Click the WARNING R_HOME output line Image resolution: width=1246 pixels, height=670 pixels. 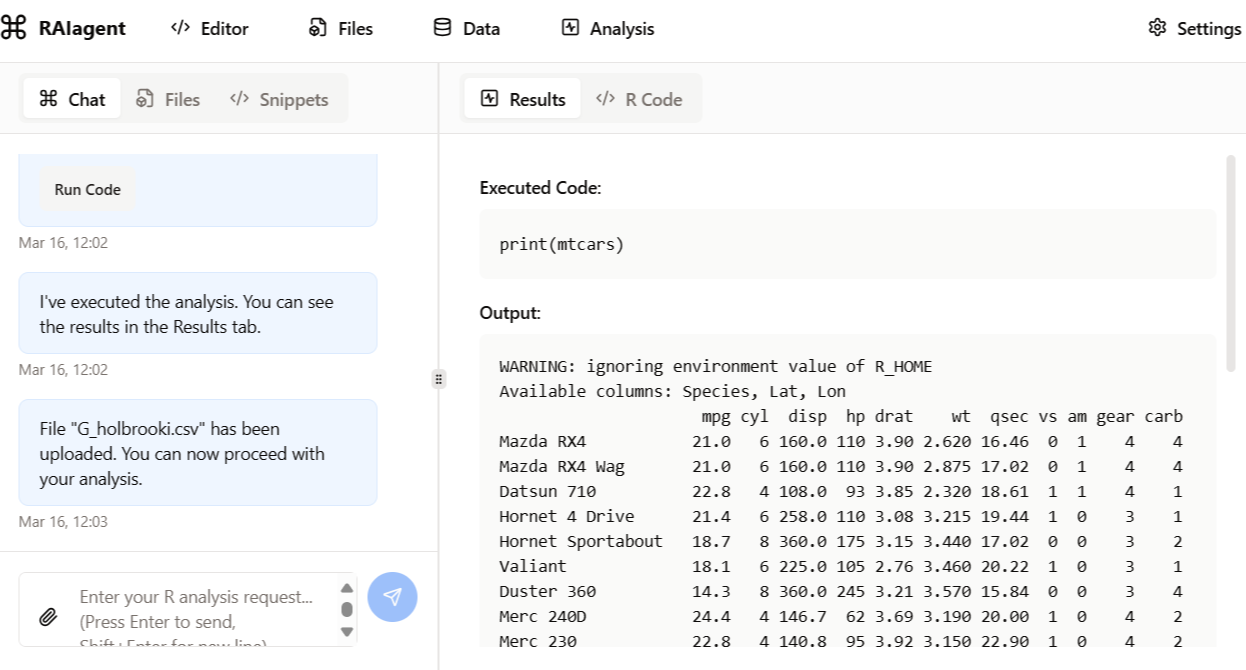click(715, 366)
